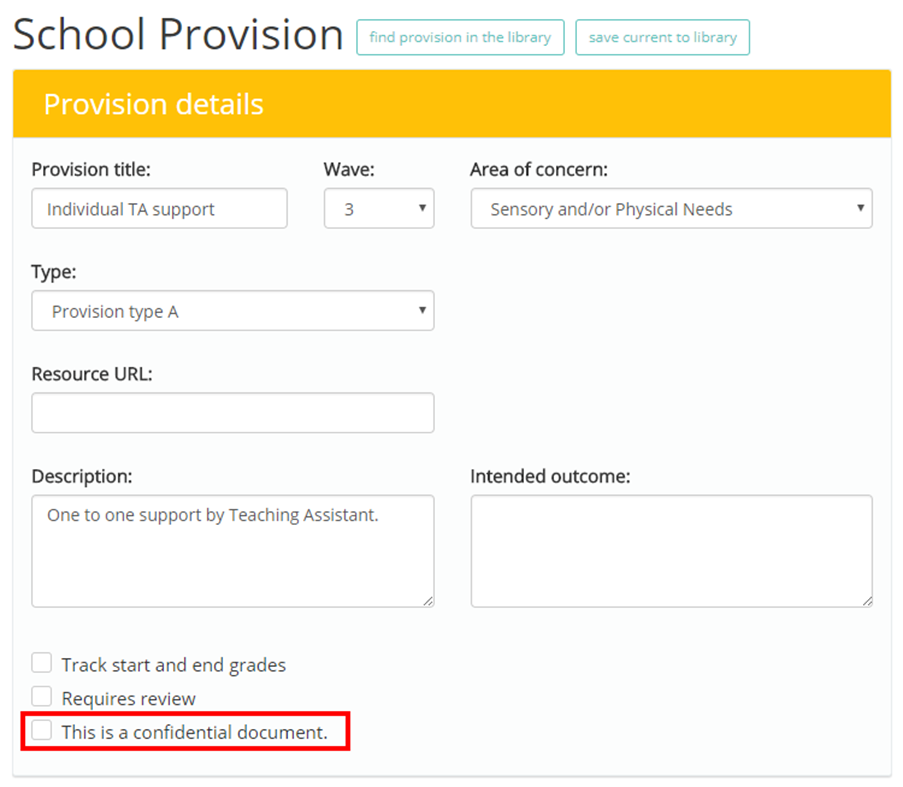903x787 pixels.
Task: Enable the Track start and end grades checkbox
Action: [41, 662]
